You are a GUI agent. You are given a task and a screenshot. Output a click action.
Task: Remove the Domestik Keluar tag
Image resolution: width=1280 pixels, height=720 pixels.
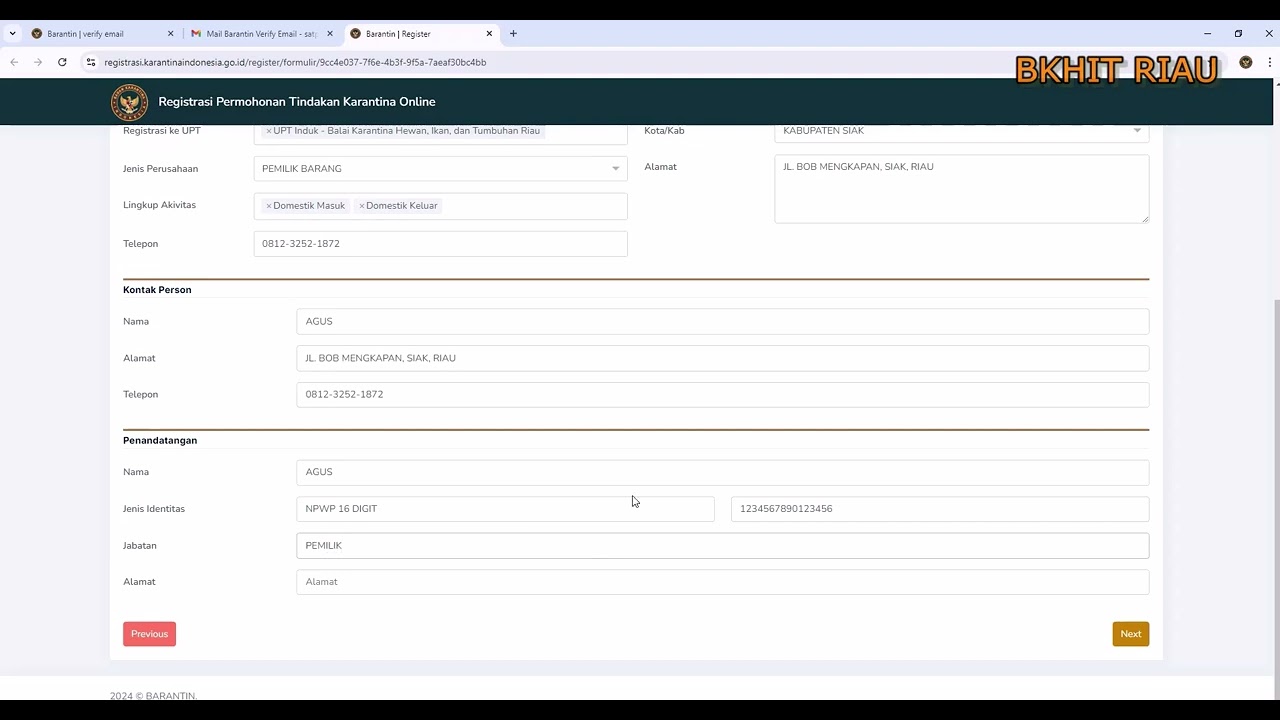(x=361, y=206)
